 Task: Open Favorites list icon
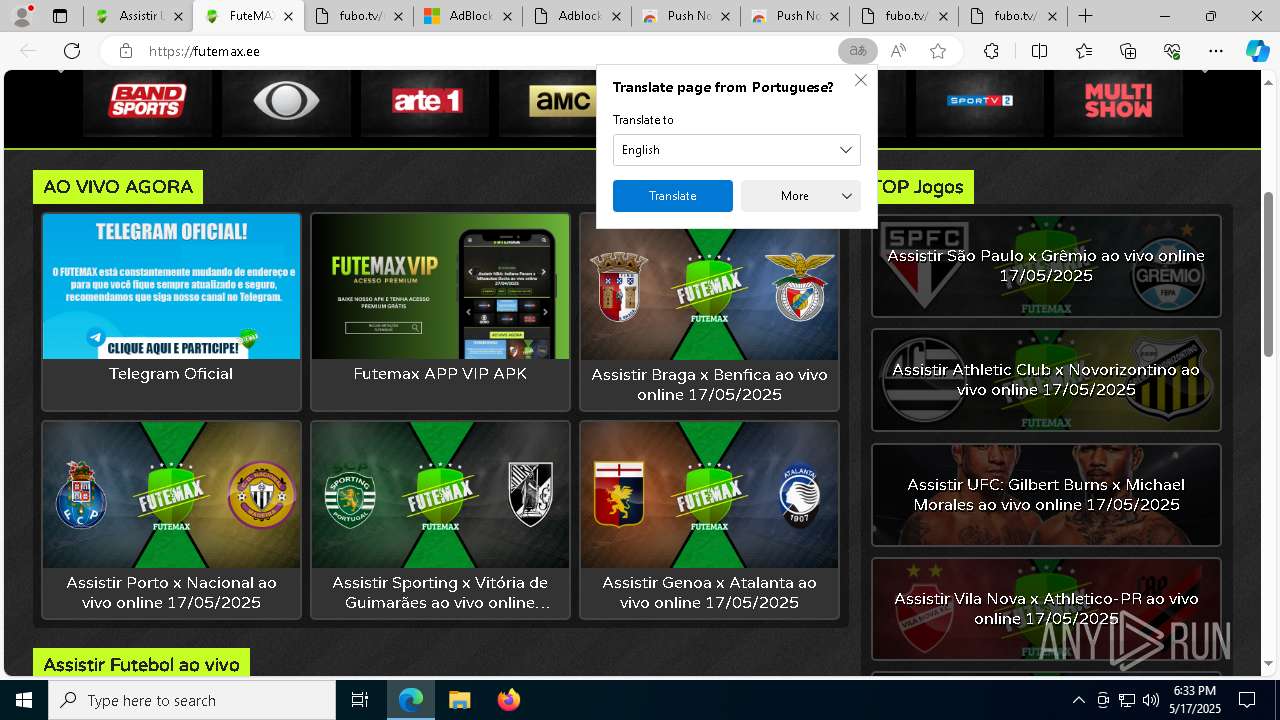pyautogui.click(x=1084, y=51)
